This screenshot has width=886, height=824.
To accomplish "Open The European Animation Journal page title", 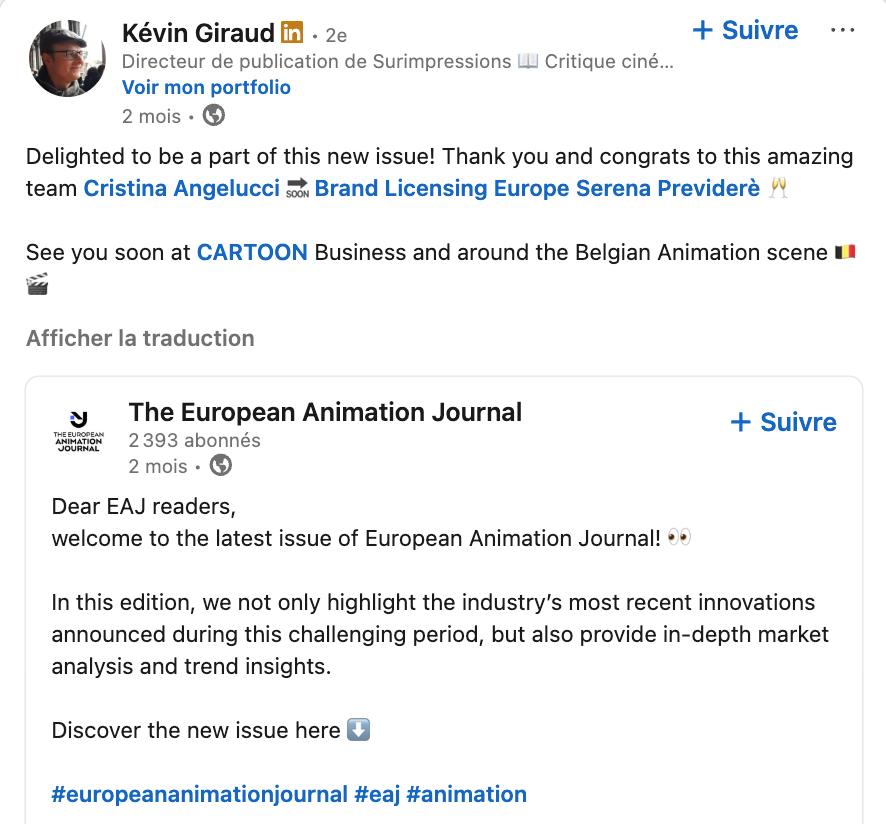I will (325, 412).
